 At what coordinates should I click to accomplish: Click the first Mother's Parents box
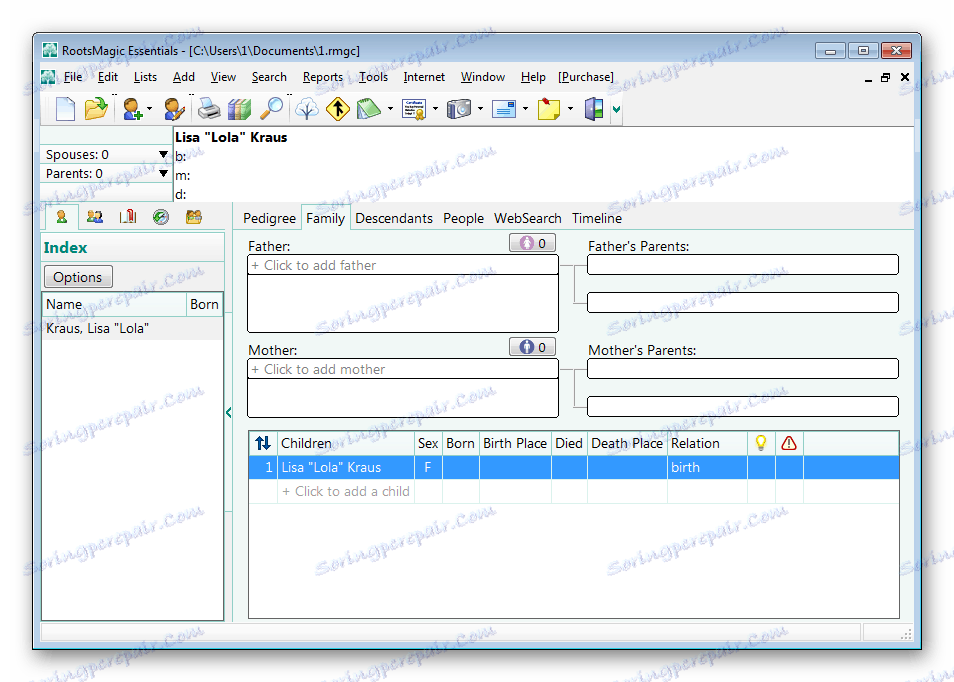tap(743, 369)
